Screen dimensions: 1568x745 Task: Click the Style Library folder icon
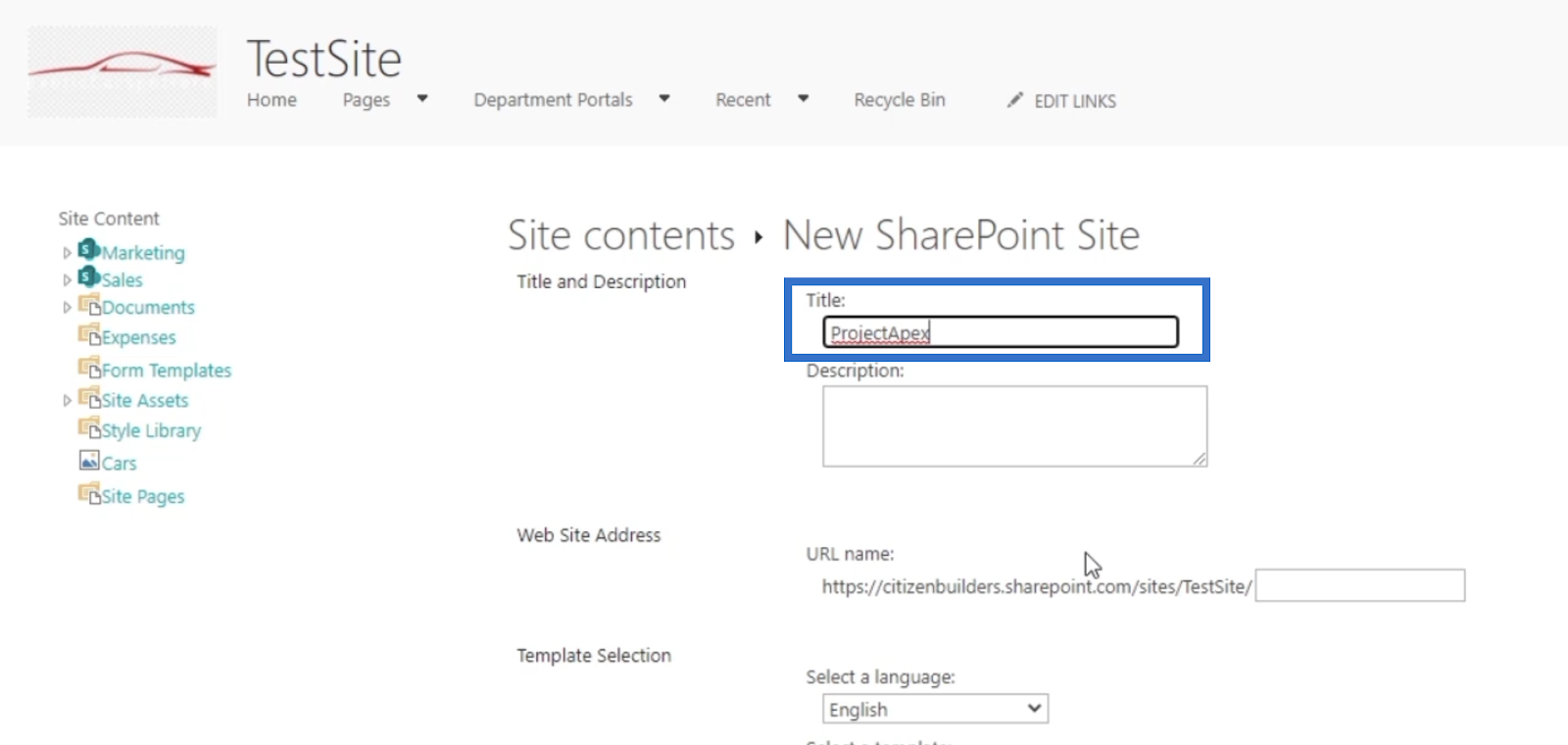point(89,428)
